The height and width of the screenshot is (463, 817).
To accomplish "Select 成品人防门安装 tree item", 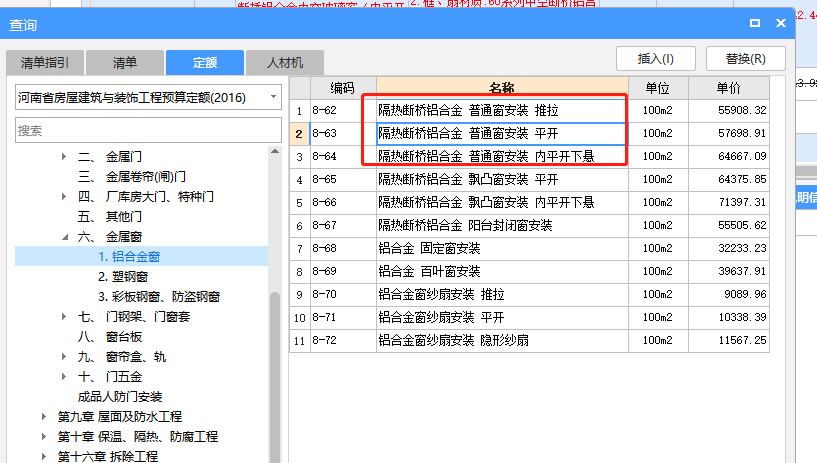I will pos(120,397).
